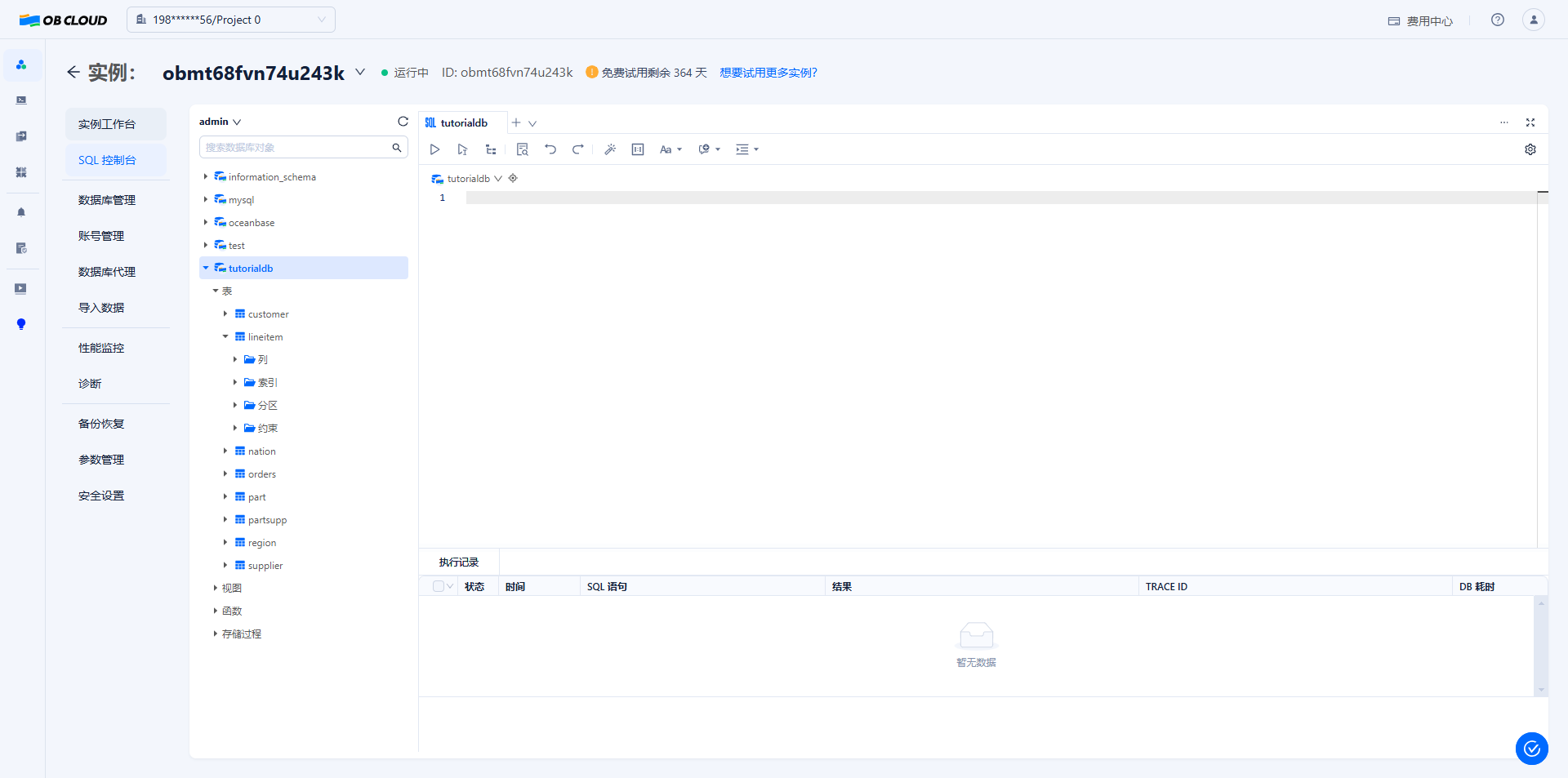Toggle the select-all checkbox in 执行记录
Screen dimensions: 1568x778
coord(439,586)
